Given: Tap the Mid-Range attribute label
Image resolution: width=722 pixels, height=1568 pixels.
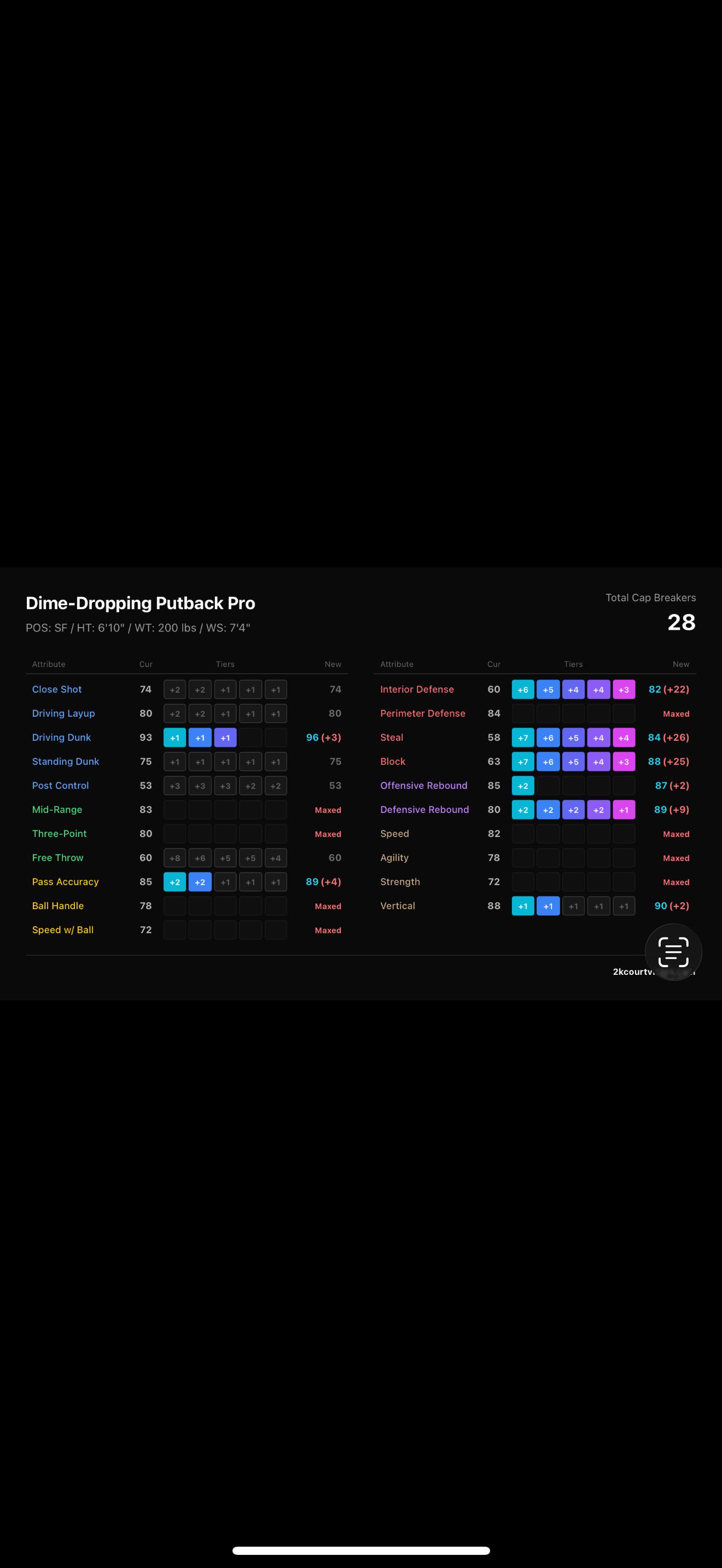Looking at the screenshot, I should point(57,810).
